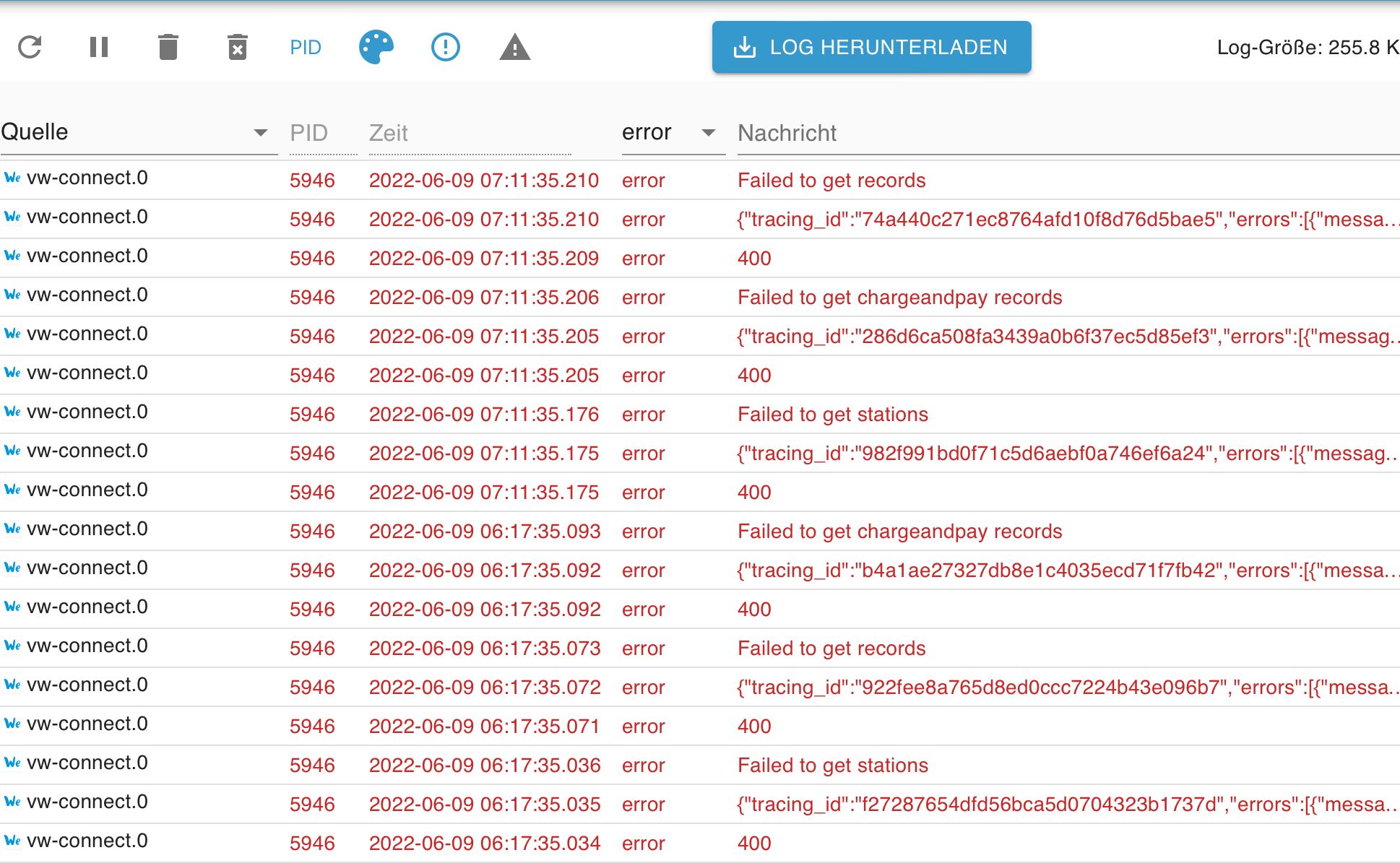Select 'Failed to get stations' at 07:11:35.176
Image resolution: width=1400 pixels, height=863 pixels.
833,415
